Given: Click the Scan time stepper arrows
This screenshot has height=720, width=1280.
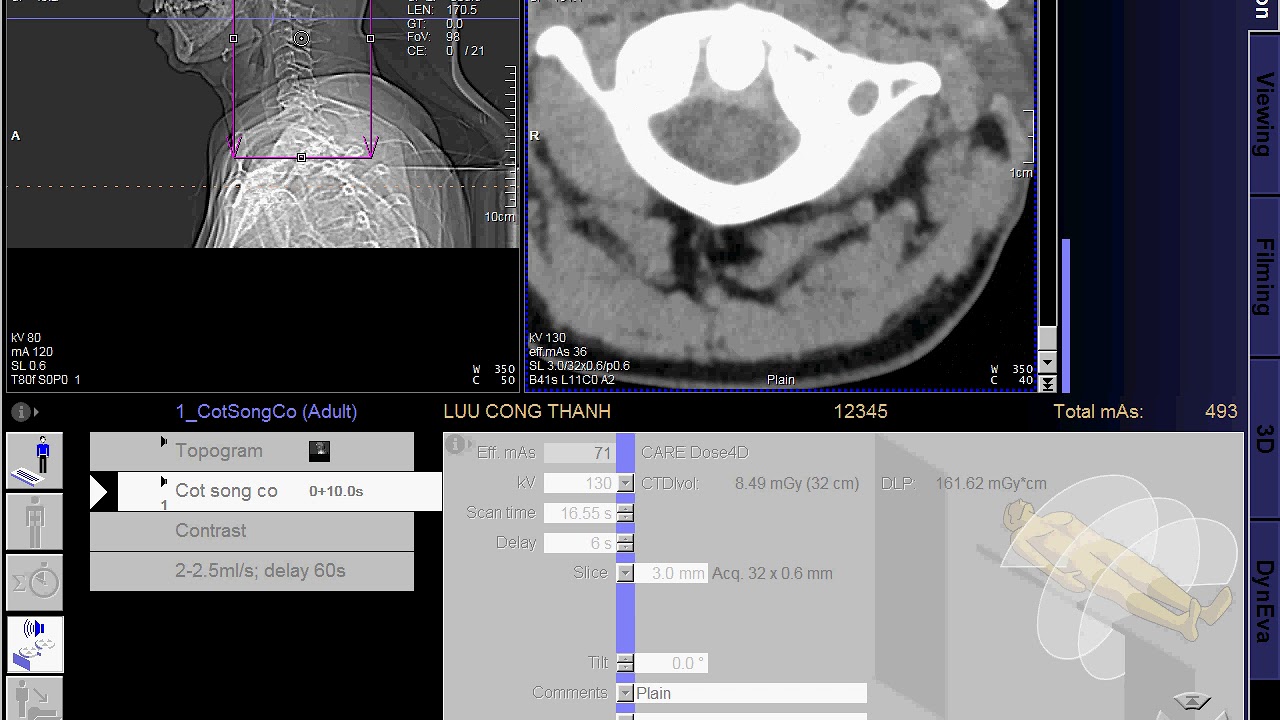Looking at the screenshot, I should [x=625, y=513].
